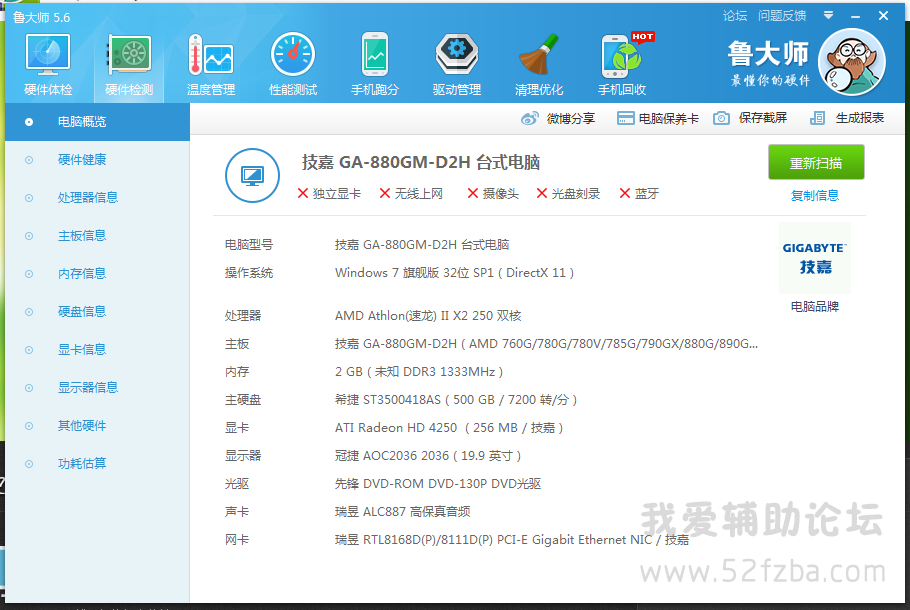910x610 pixels.
Task: Click the 复制信息 link
Action: coord(815,195)
